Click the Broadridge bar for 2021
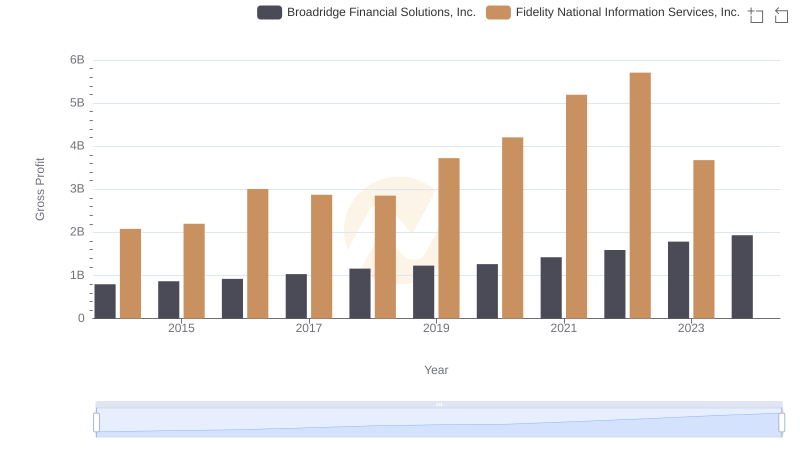 (551, 288)
